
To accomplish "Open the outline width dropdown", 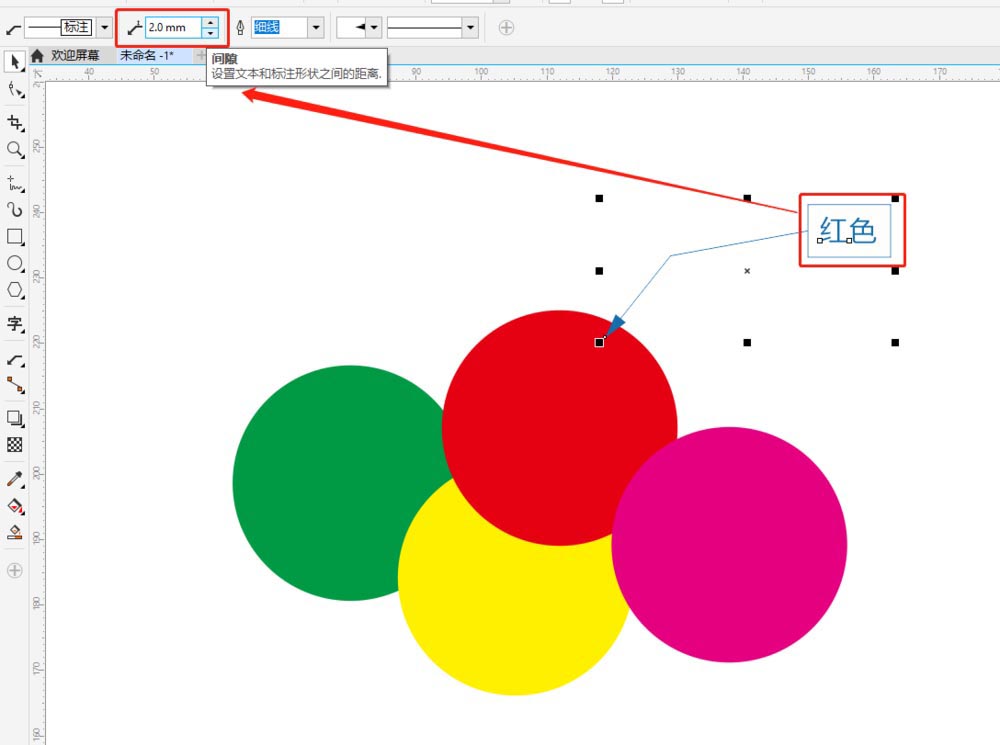I will [316, 27].
